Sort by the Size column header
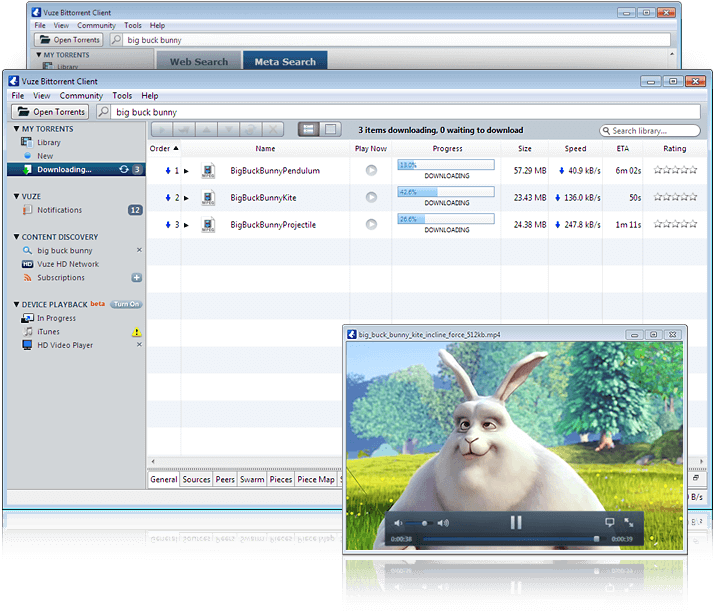The image size is (713, 611). pyautogui.click(x=525, y=149)
